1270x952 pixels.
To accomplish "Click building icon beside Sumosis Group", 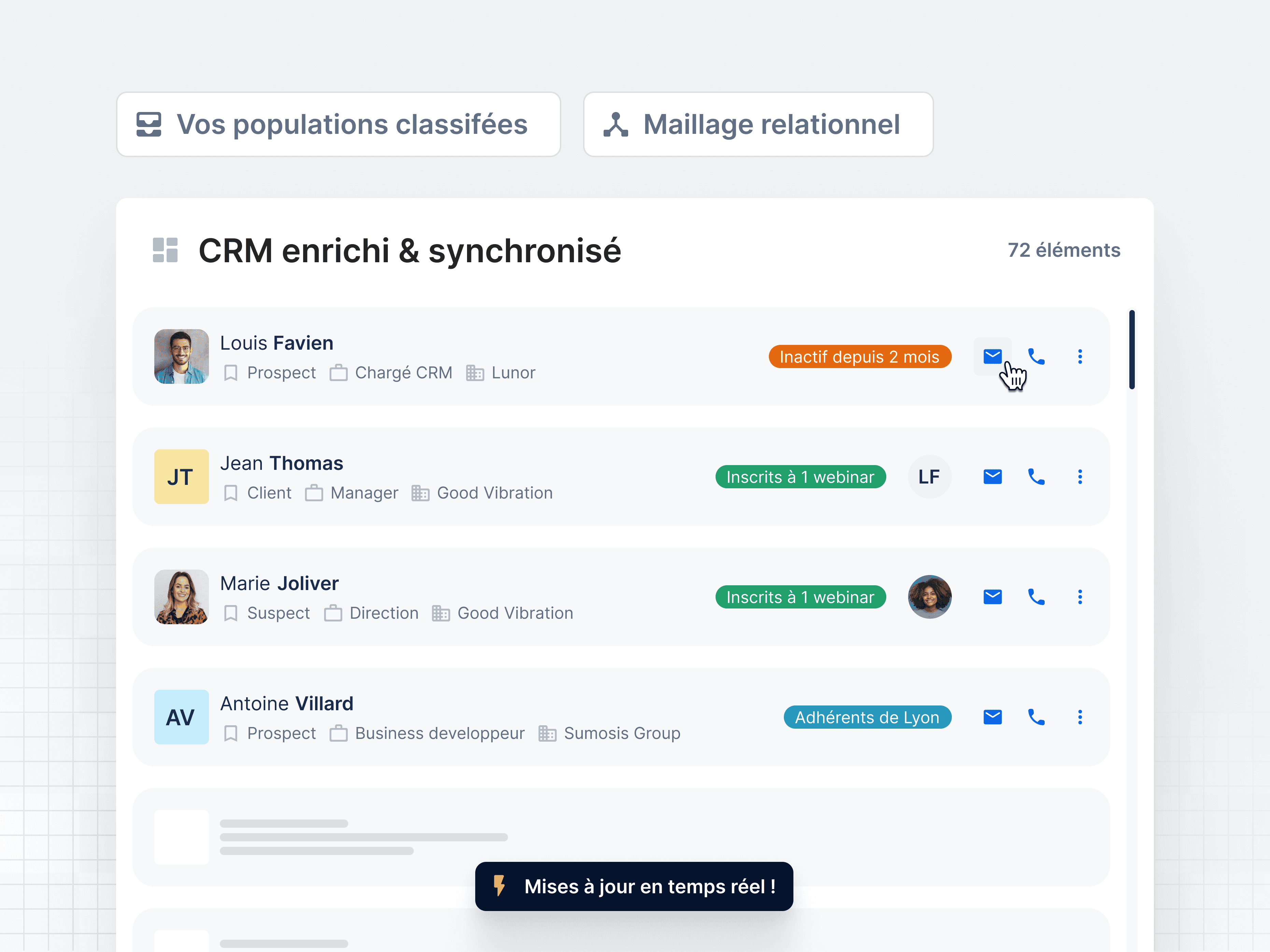I will coord(547,733).
